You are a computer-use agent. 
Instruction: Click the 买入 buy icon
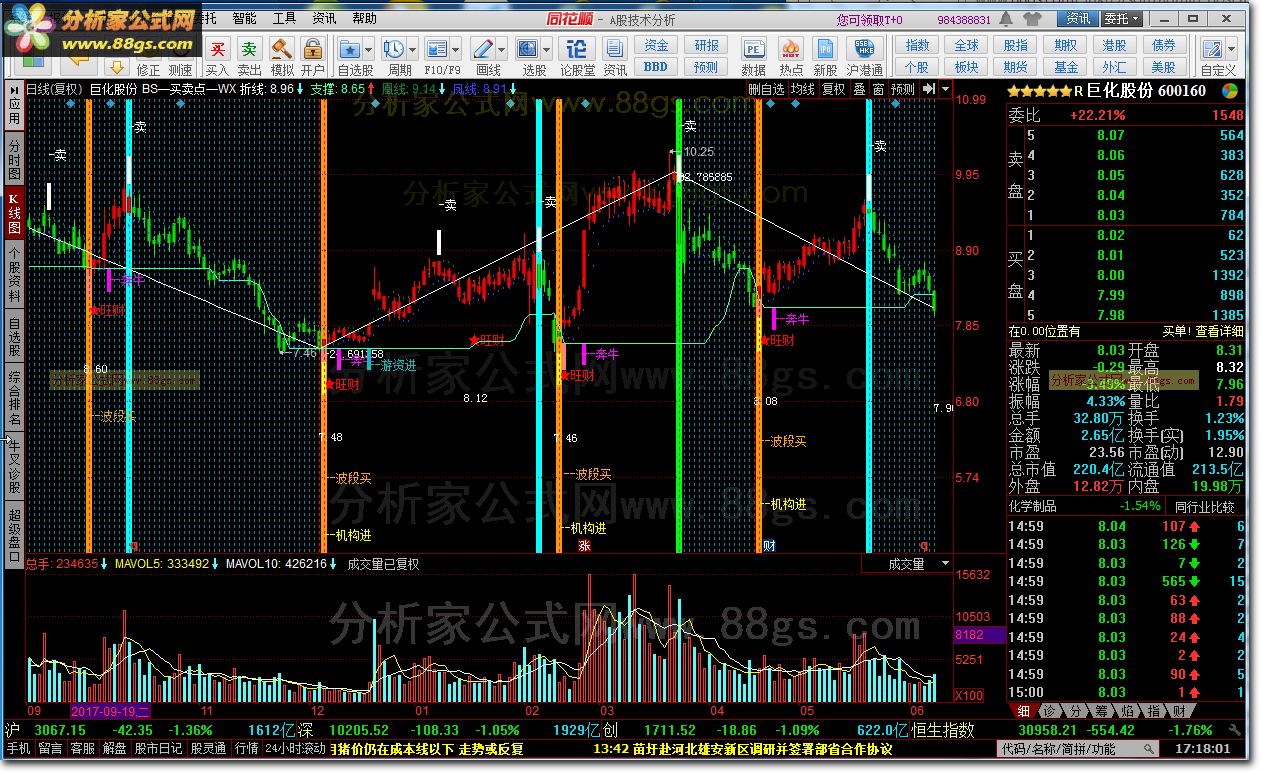[217, 50]
